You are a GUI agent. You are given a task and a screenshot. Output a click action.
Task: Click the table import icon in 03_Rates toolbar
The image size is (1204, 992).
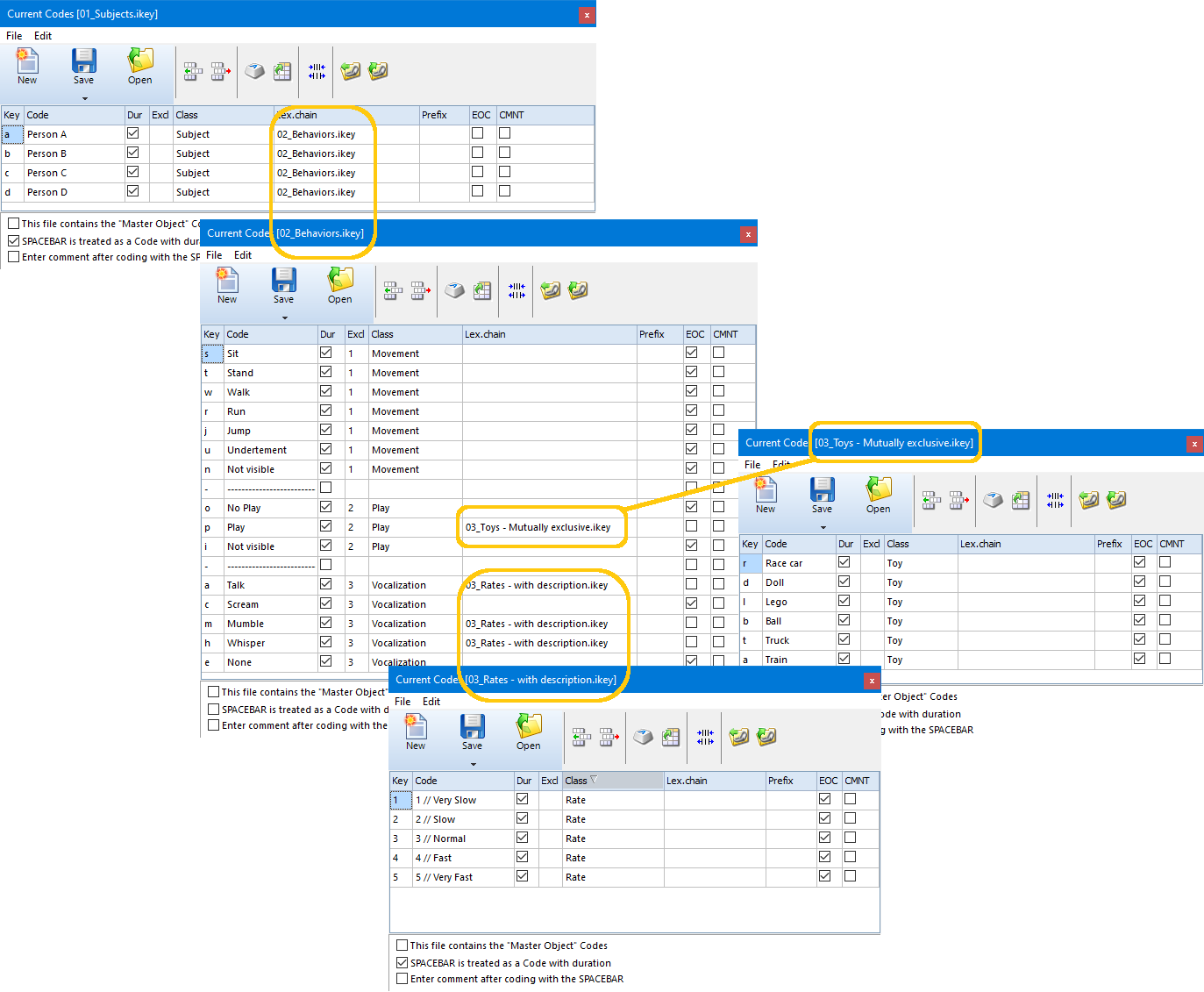[x=671, y=738]
